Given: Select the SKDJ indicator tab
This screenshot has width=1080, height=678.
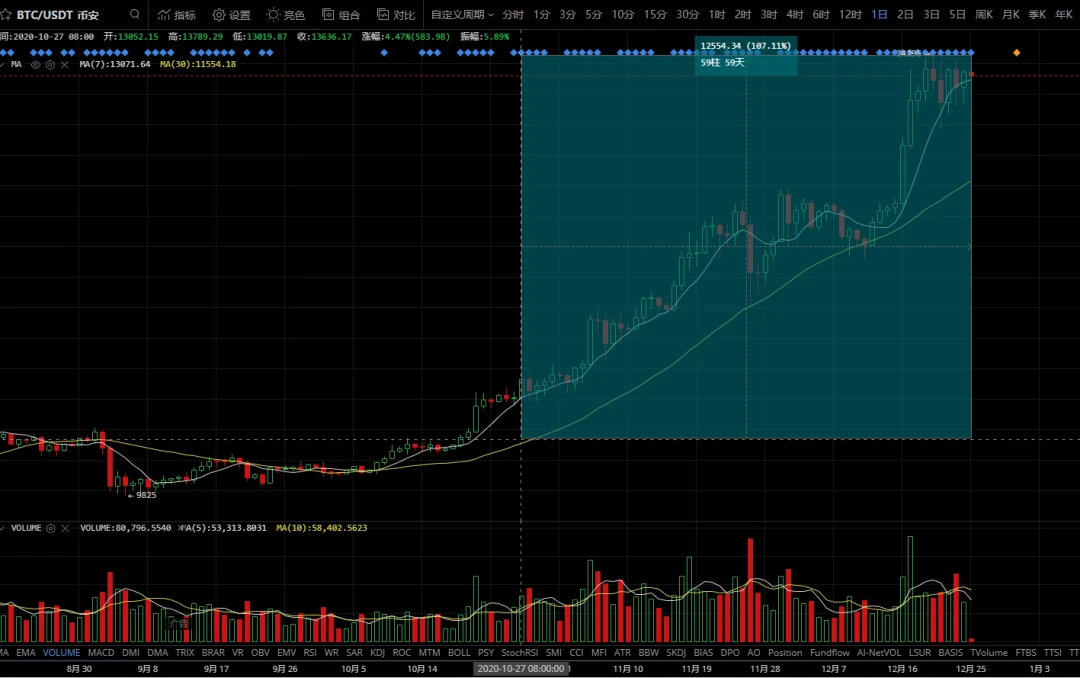Looking at the screenshot, I should (x=676, y=653).
